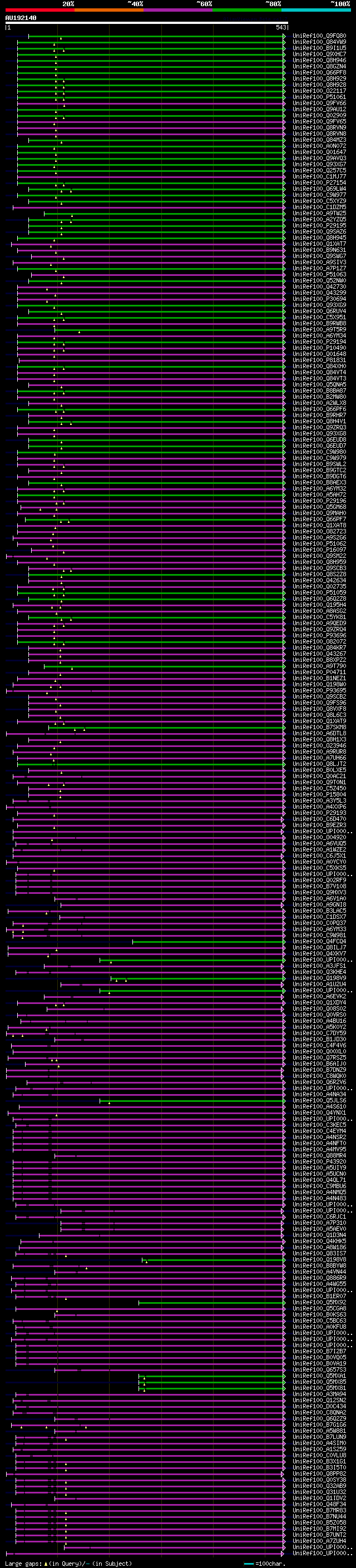
Task: Select hit UniRef100_Q48F34
Action: (319, 1504)
